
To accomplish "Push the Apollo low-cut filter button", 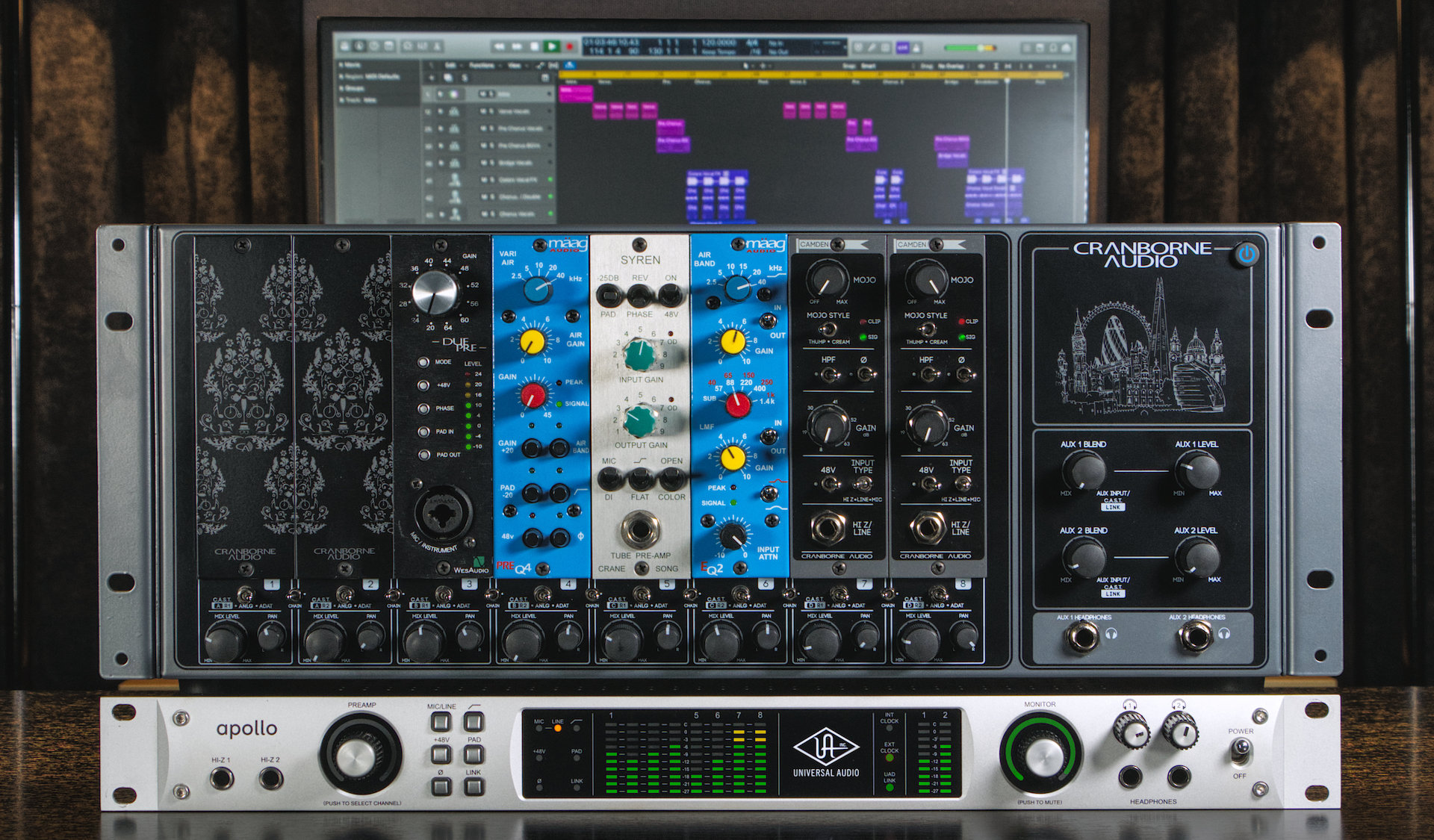I will pos(474,721).
